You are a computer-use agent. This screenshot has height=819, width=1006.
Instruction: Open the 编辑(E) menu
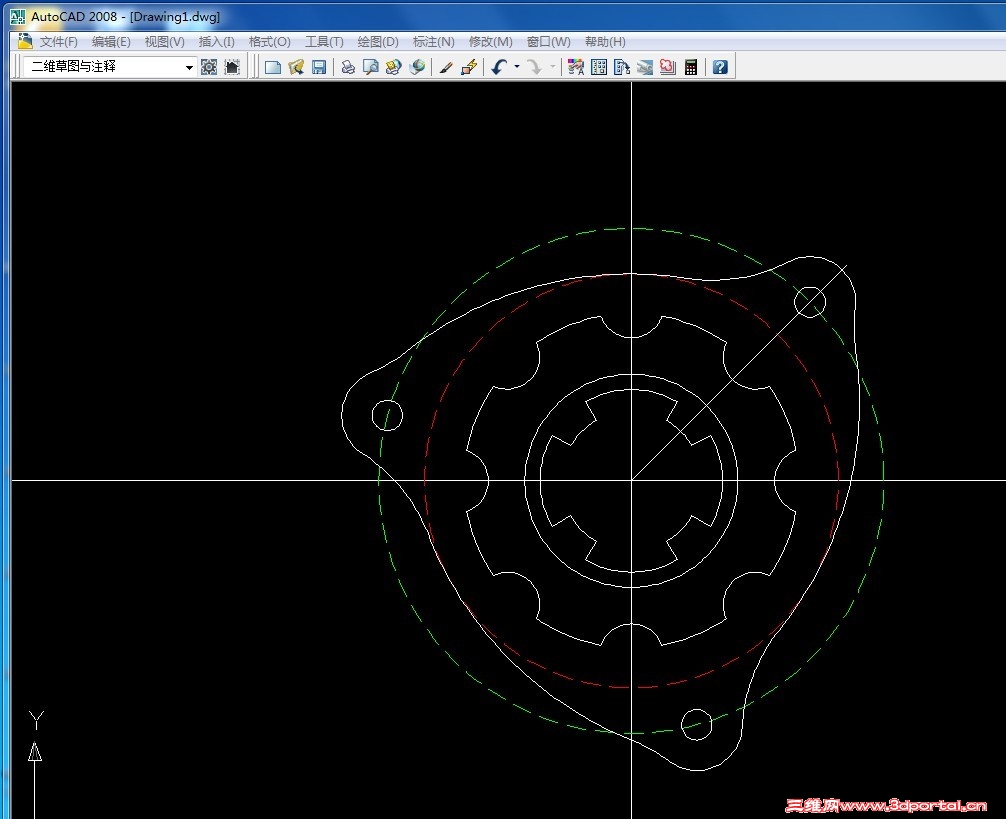click(111, 42)
